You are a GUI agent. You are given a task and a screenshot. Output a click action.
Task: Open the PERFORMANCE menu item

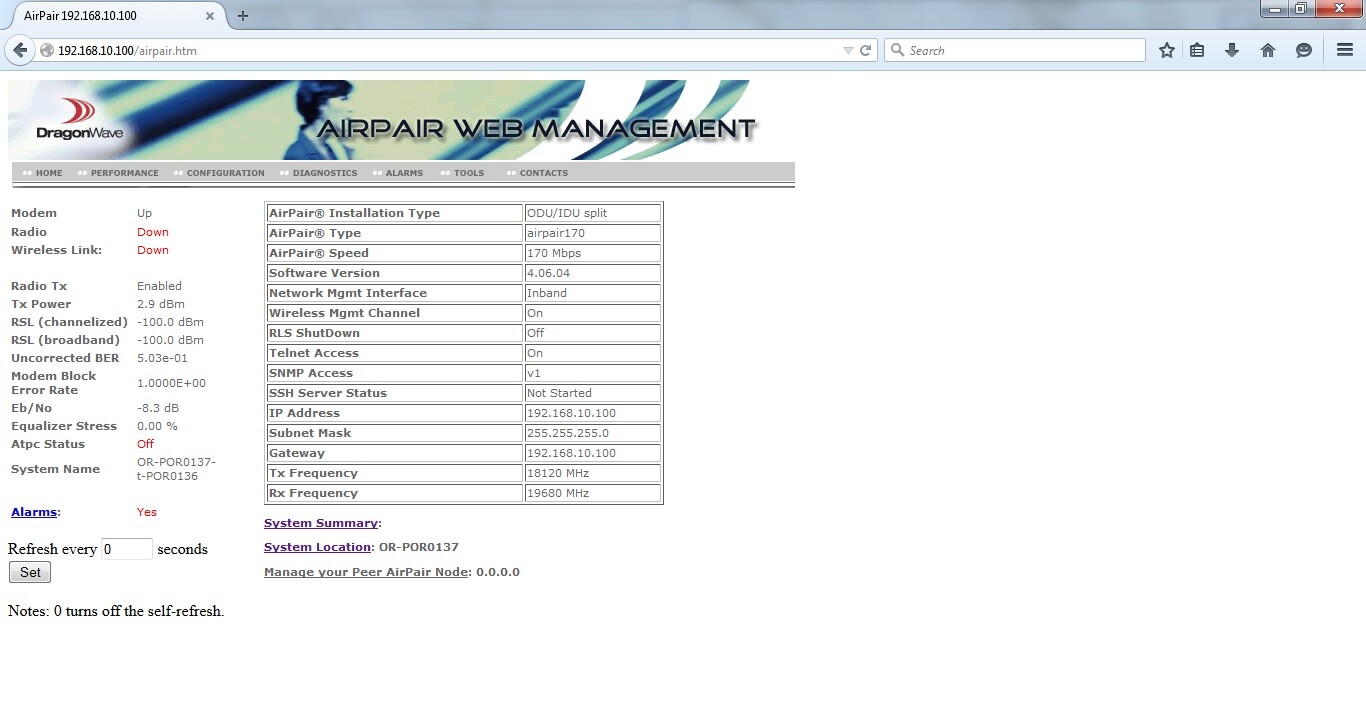(x=125, y=173)
